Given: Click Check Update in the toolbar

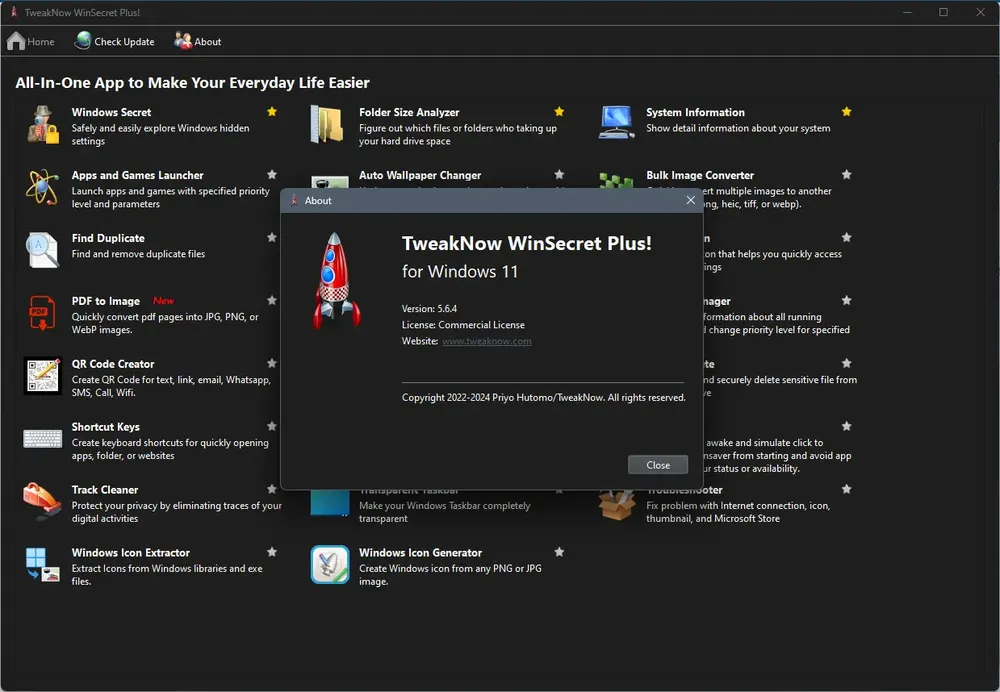Looking at the screenshot, I should coord(114,41).
